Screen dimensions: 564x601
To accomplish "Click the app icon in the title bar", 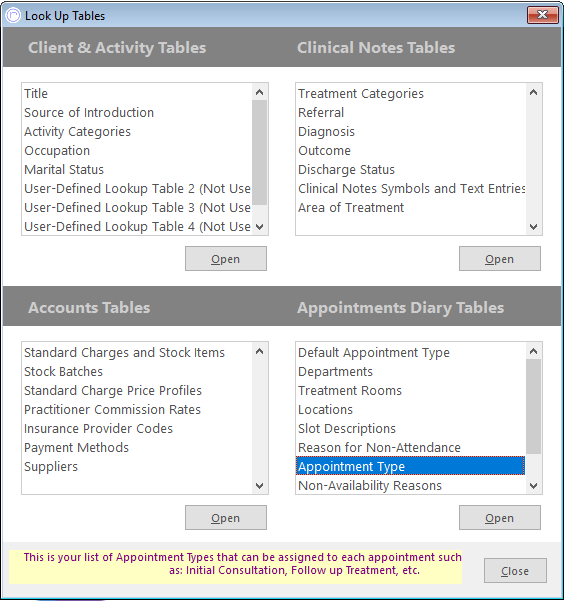I will tap(13, 16).
